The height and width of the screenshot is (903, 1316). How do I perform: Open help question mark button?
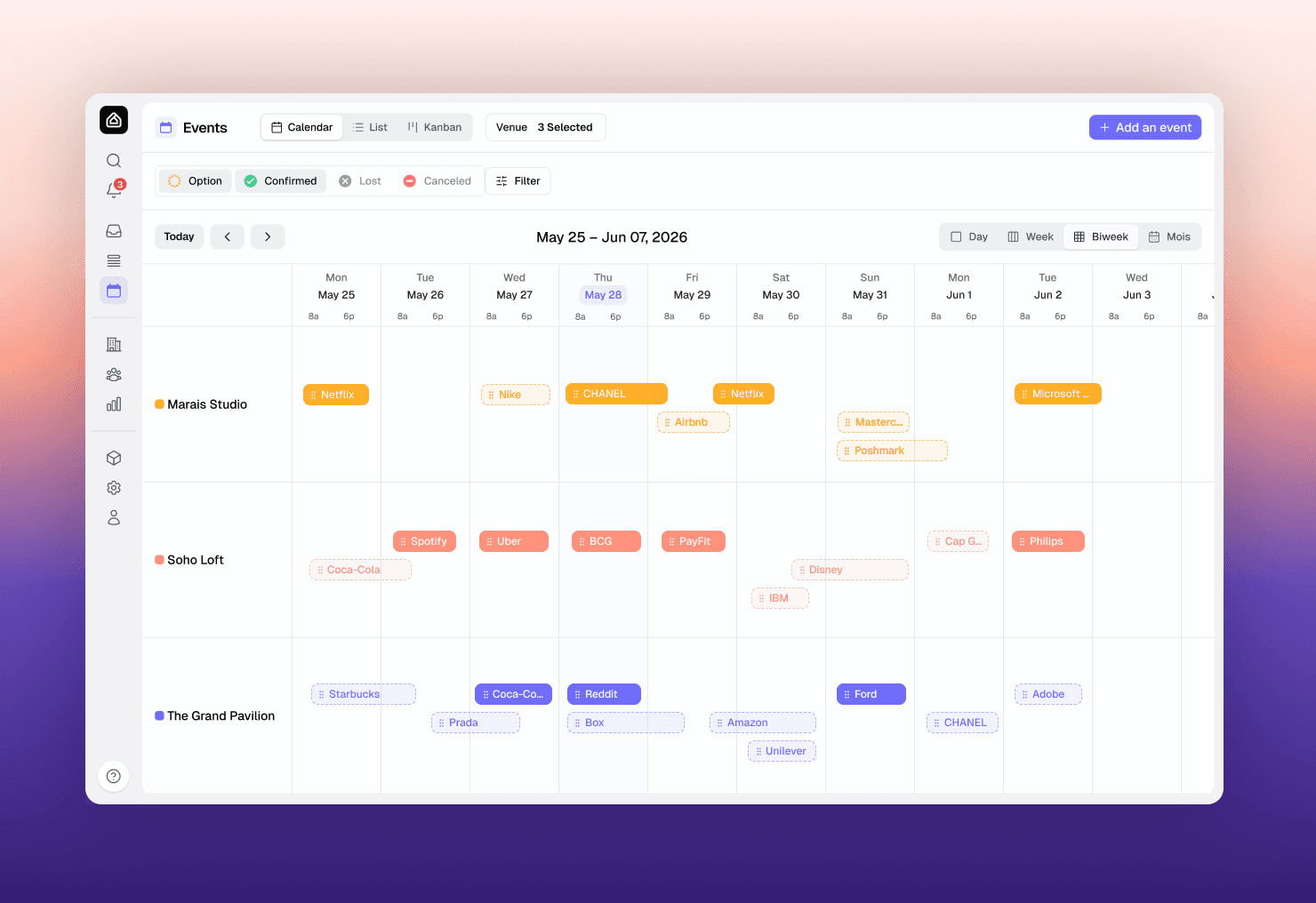pos(114,776)
